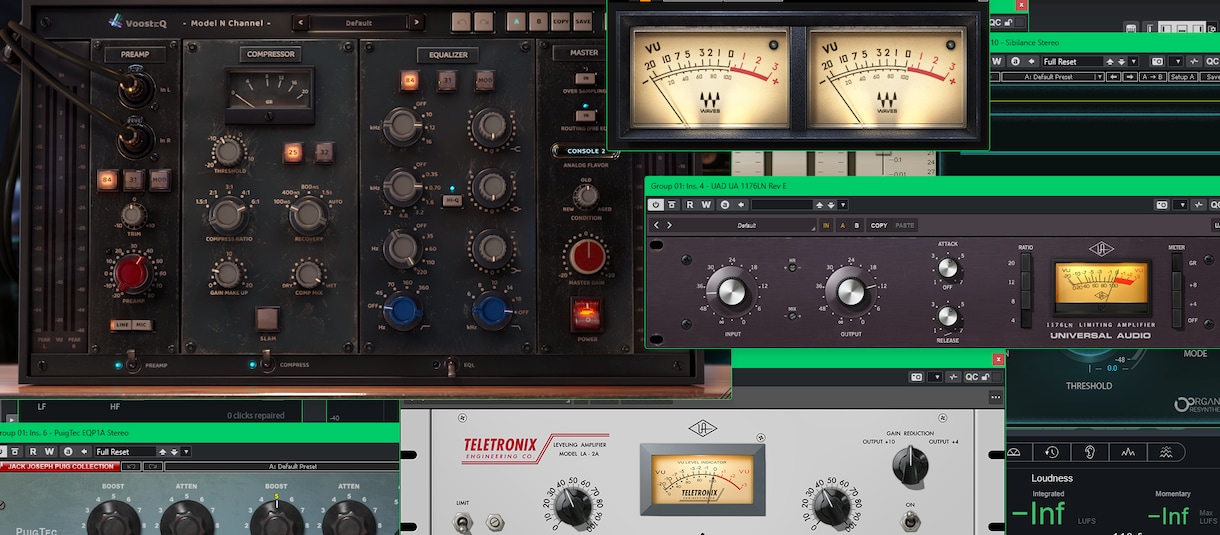This screenshot has width=1220, height=535.
Task: Open the clock history icon tab in loudness panel
Action: pyautogui.click(x=1052, y=452)
